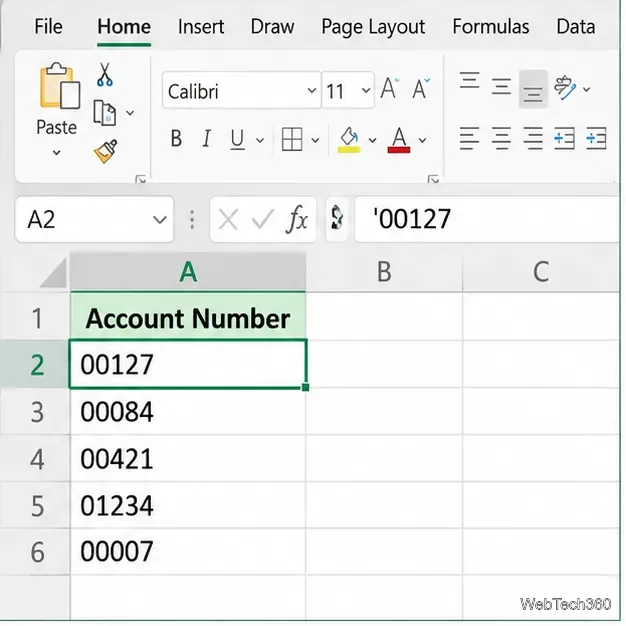
Task: Open Clipboard dialog launcher
Action: [141, 180]
